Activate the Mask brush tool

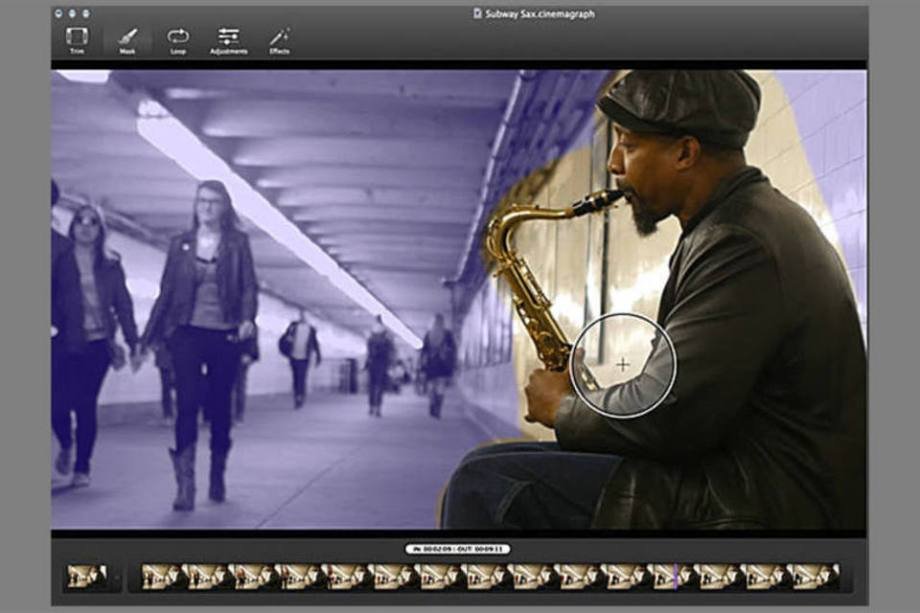pos(127,38)
